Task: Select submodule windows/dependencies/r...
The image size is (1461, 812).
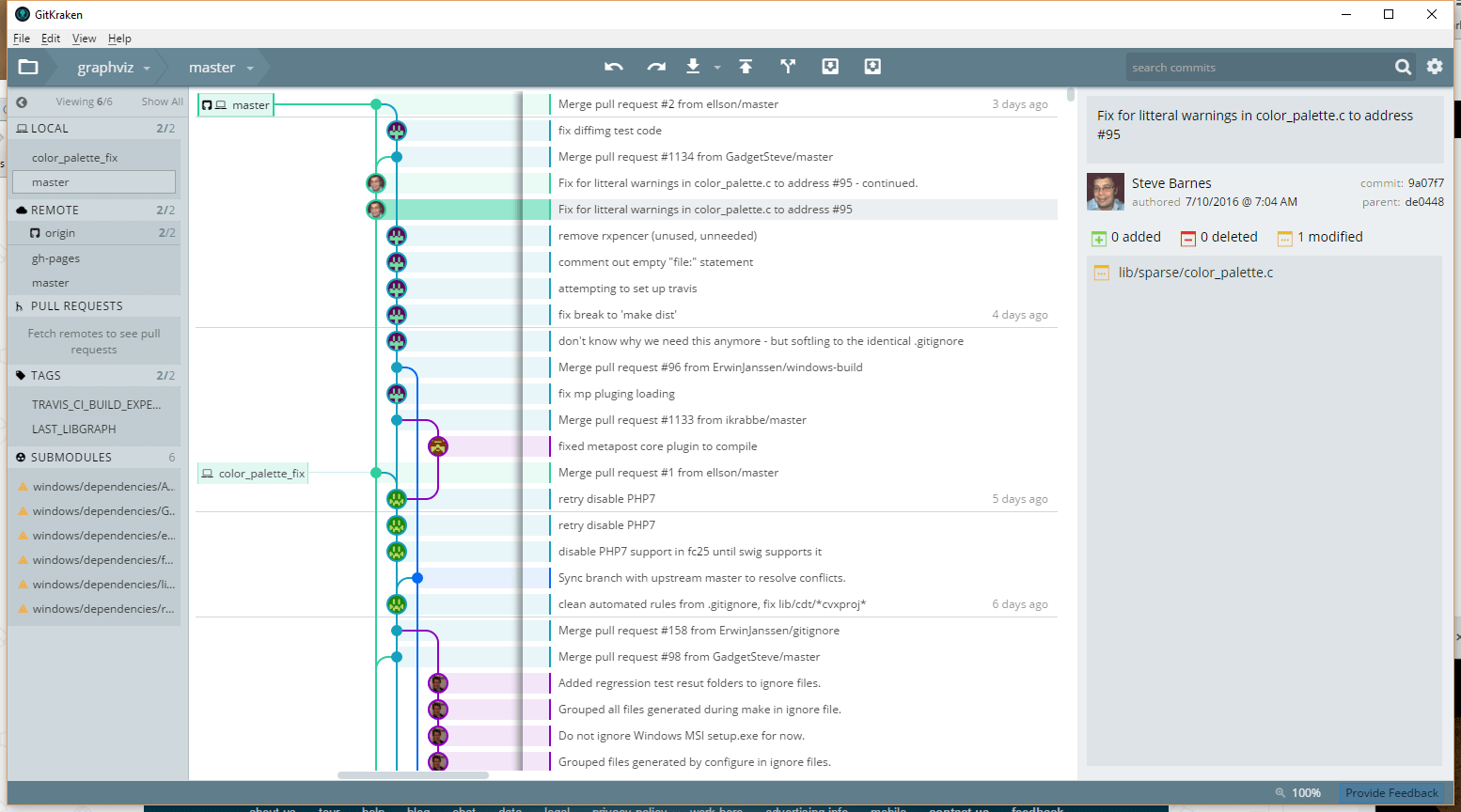Action: tap(96, 609)
